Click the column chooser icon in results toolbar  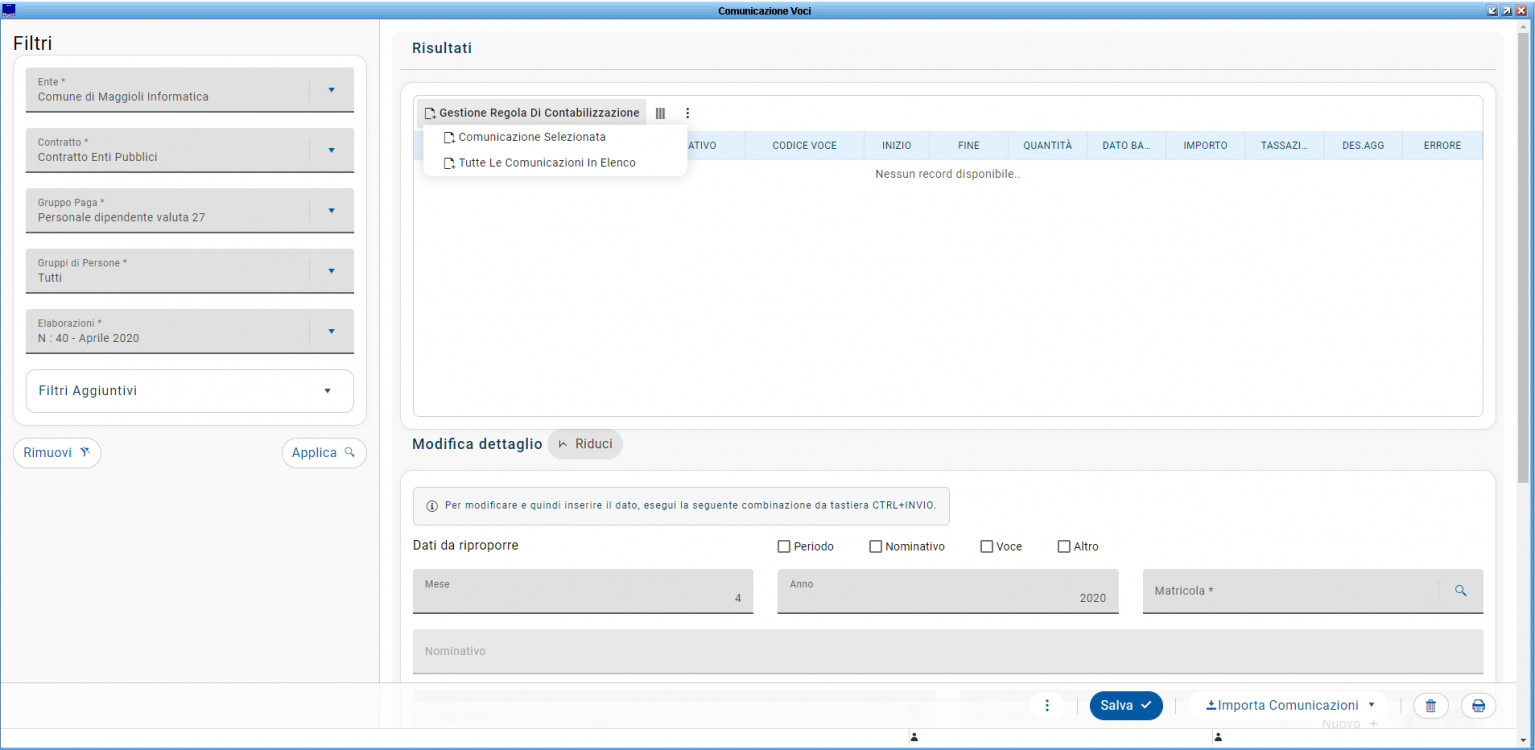[660, 114]
